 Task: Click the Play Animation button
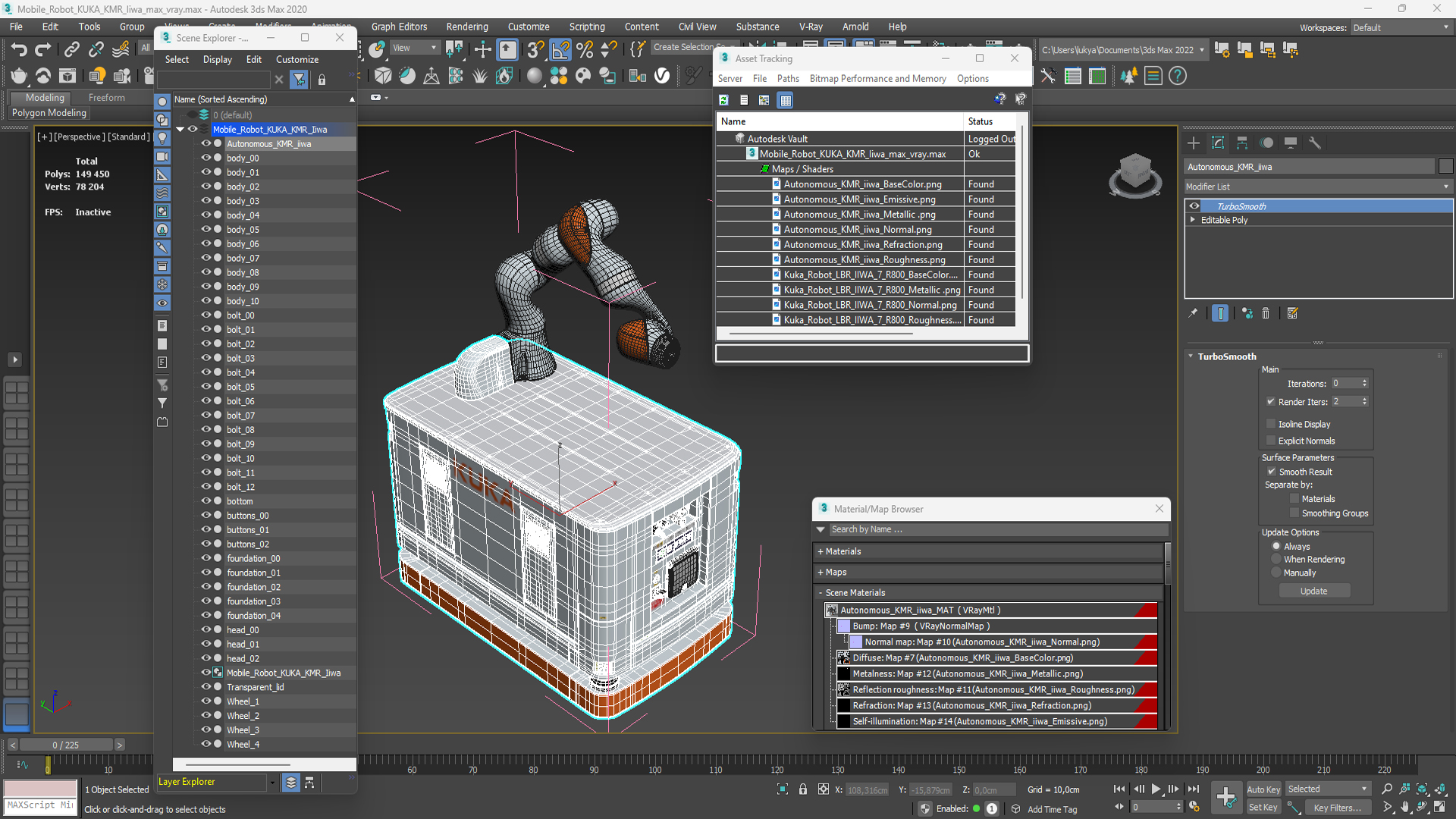click(x=1156, y=789)
